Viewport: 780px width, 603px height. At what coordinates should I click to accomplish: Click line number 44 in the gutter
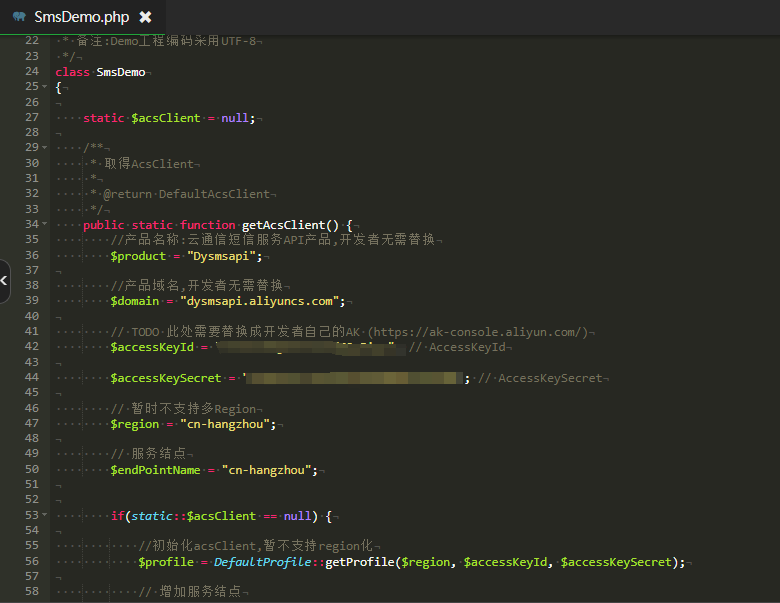click(x=31, y=378)
